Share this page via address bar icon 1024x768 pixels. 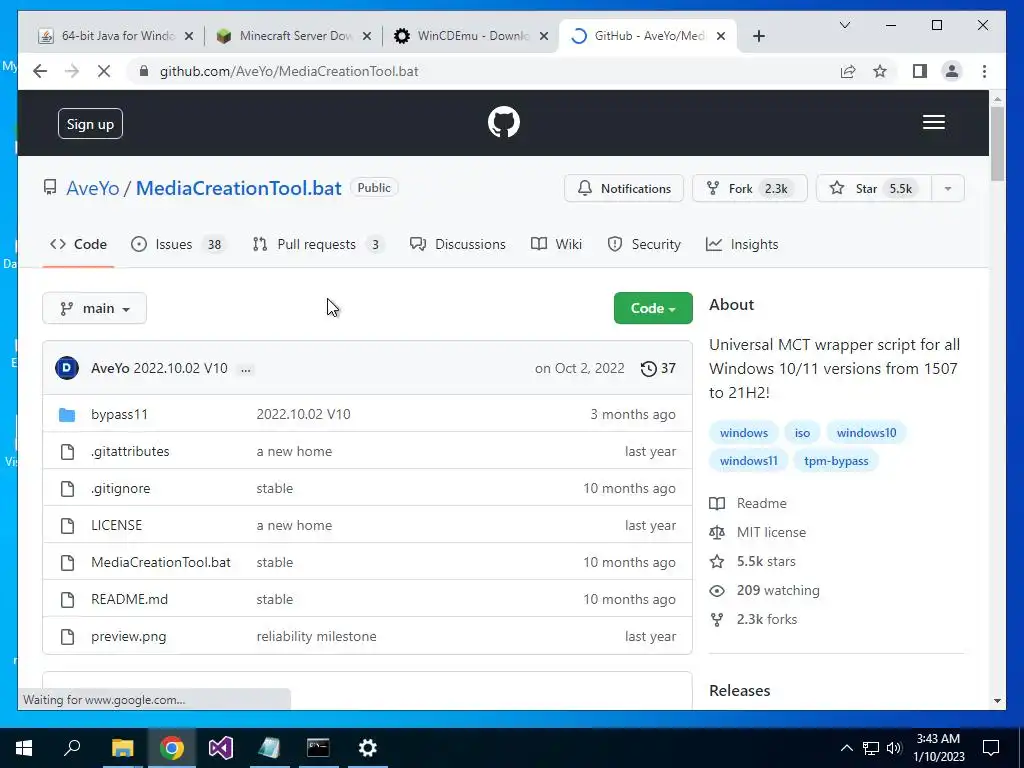(x=848, y=71)
